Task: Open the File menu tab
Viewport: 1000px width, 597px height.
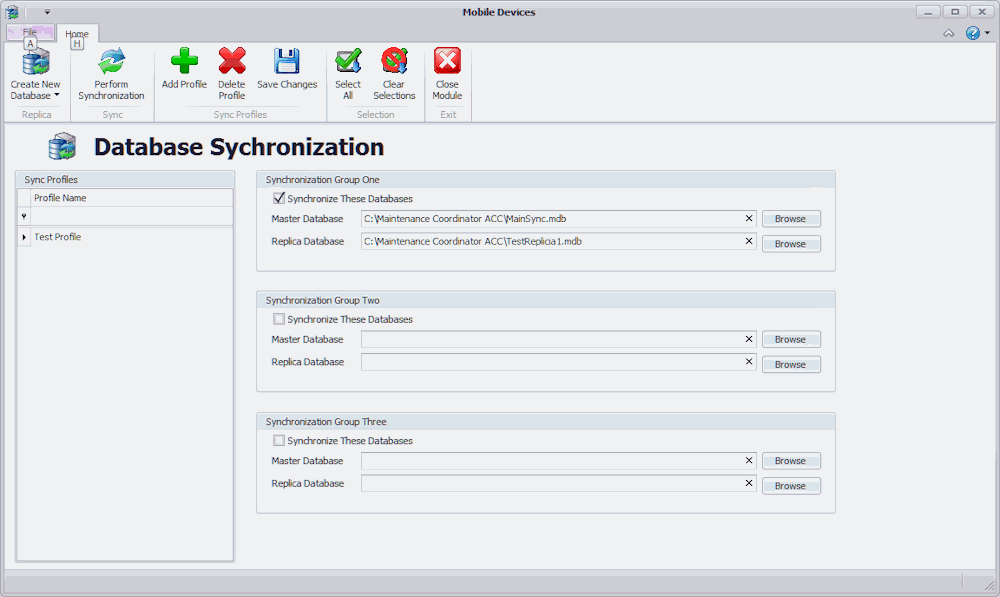Action: (x=30, y=33)
